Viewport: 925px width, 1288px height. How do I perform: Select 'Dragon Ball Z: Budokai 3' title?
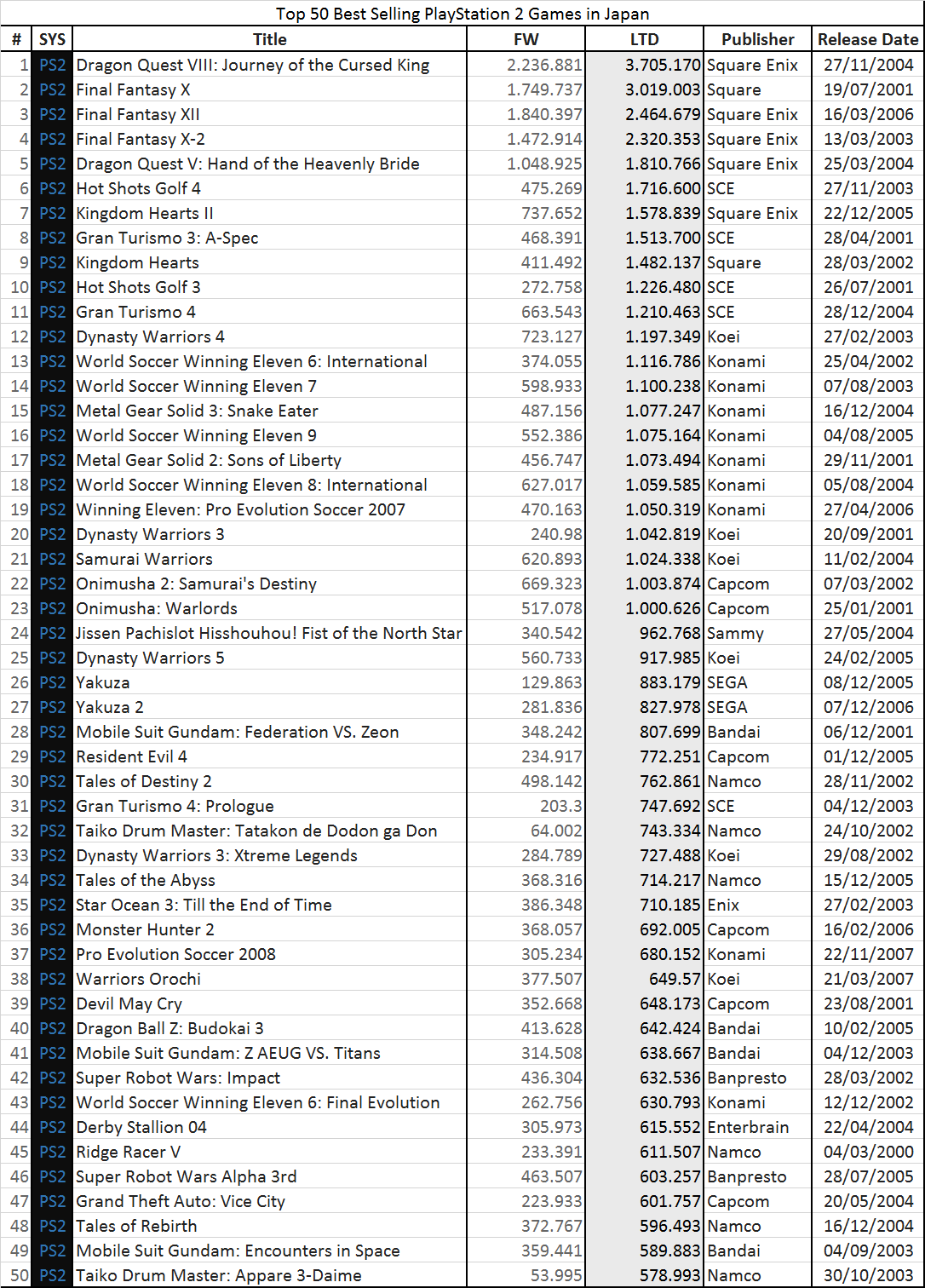point(169,1028)
